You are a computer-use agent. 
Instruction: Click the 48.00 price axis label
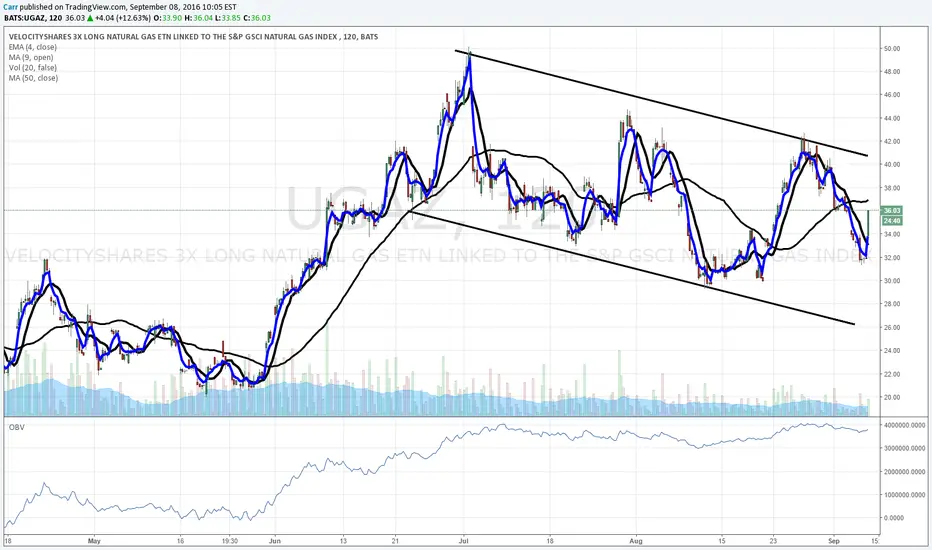[892, 72]
